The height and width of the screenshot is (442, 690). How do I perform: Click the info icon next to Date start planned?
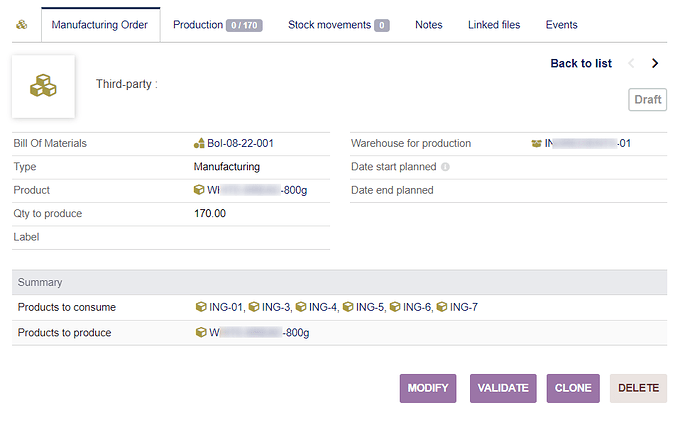(446, 167)
